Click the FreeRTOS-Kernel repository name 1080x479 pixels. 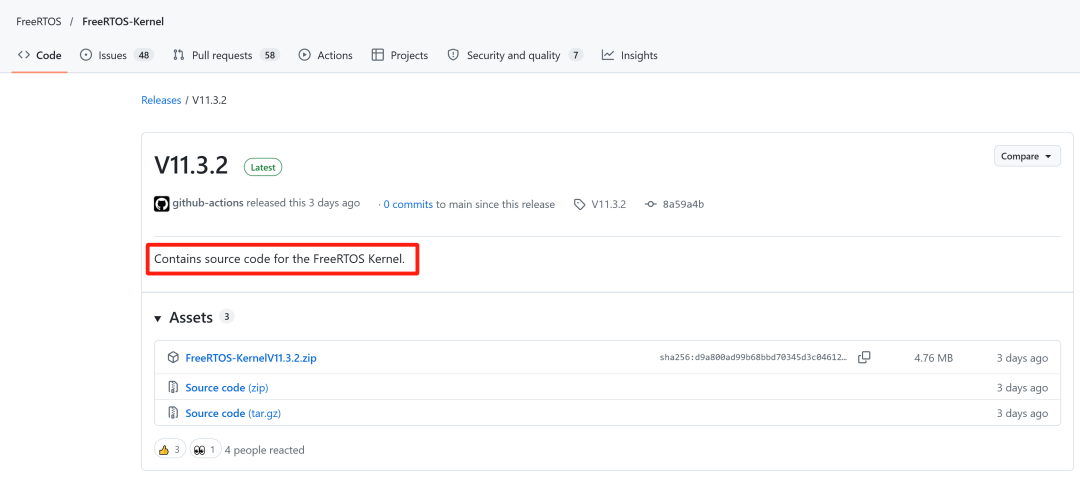pos(123,21)
